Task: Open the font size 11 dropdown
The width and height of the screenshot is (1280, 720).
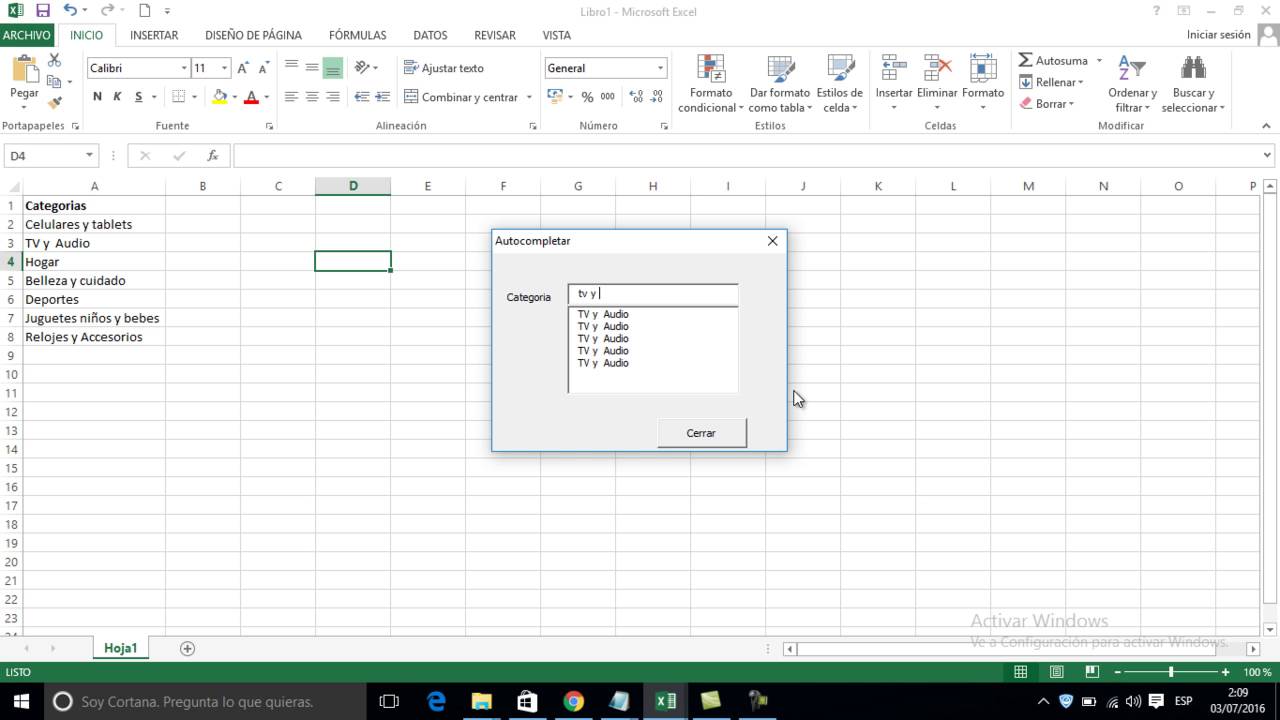Action: pos(224,68)
